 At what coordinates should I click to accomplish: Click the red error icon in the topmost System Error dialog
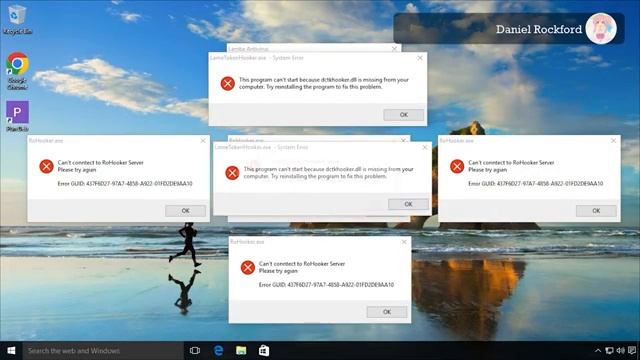[x=227, y=83]
